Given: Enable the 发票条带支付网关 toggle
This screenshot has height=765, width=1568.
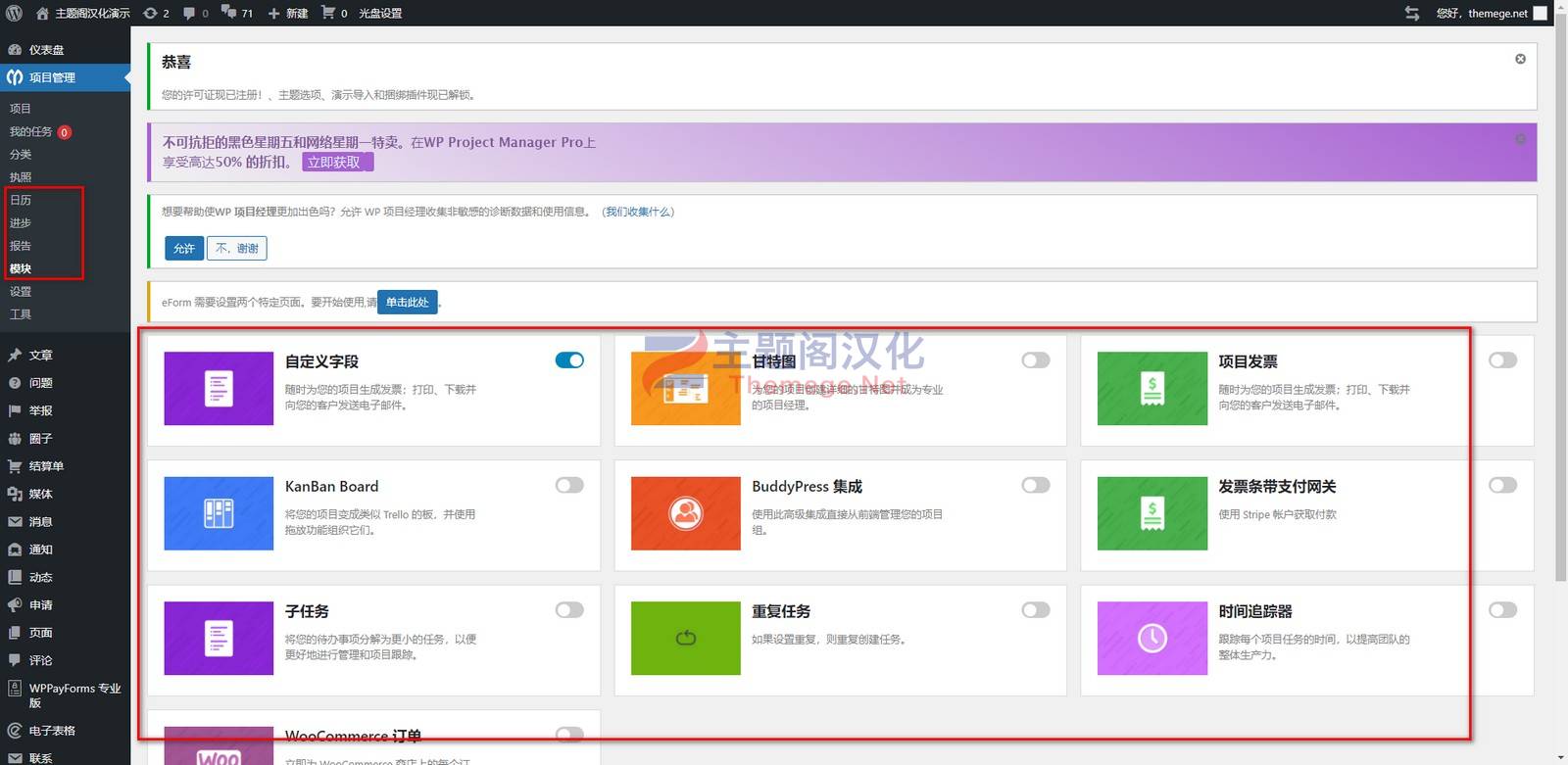Looking at the screenshot, I should 1502,485.
